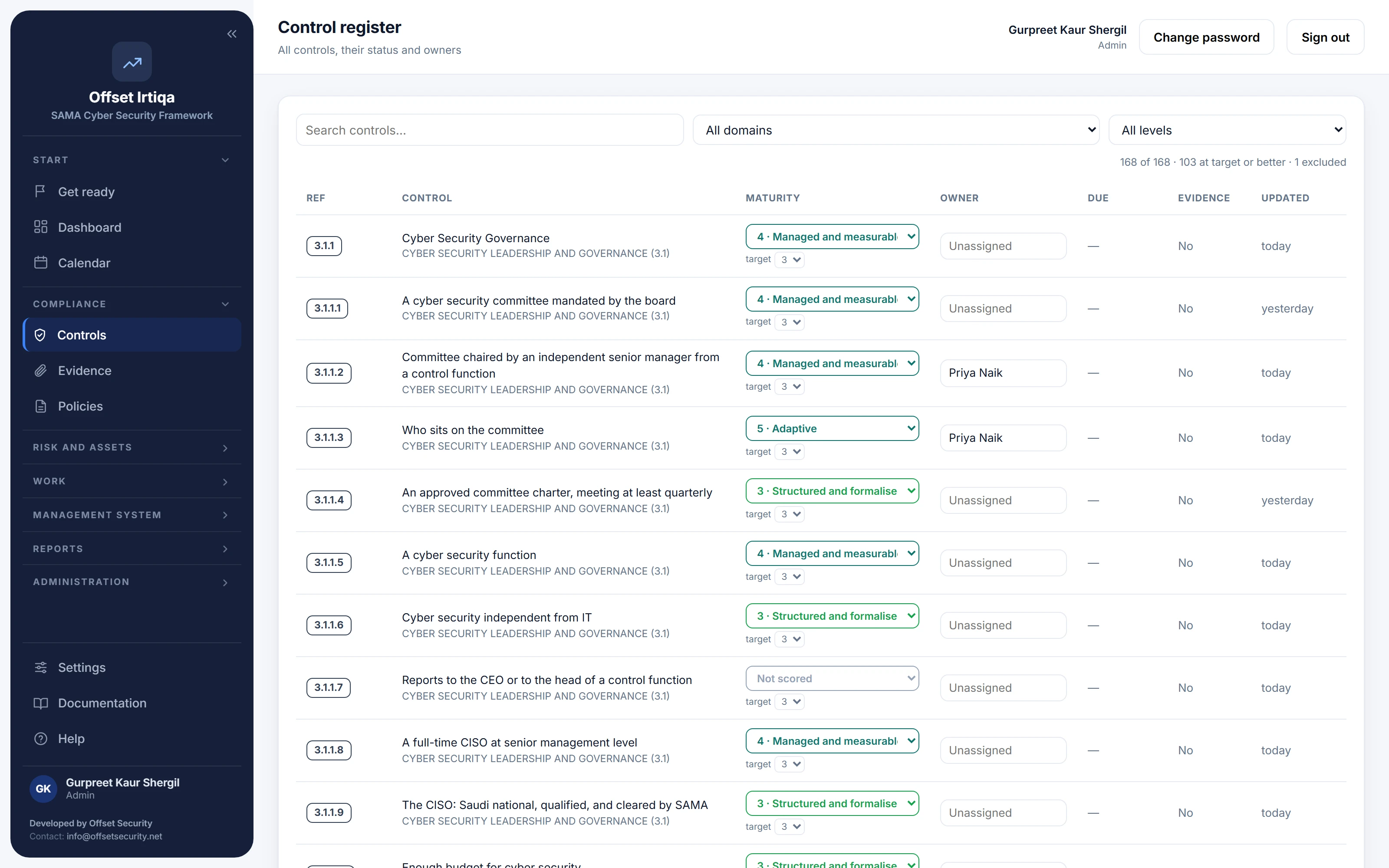Click the Help question mark icon
Screen dimensions: 1389x868
[40, 738]
